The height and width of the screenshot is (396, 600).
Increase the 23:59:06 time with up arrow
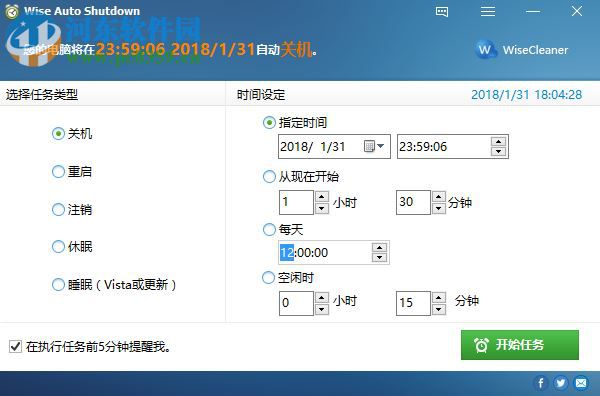tap(498, 142)
